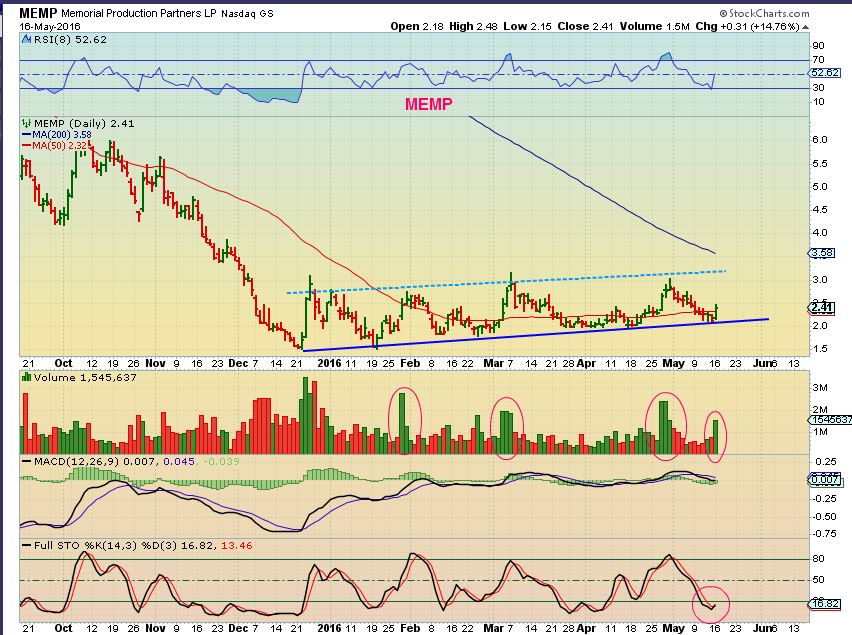Click the MA(50) 2.32 legend text
The height and width of the screenshot is (635, 852).
tap(60, 146)
